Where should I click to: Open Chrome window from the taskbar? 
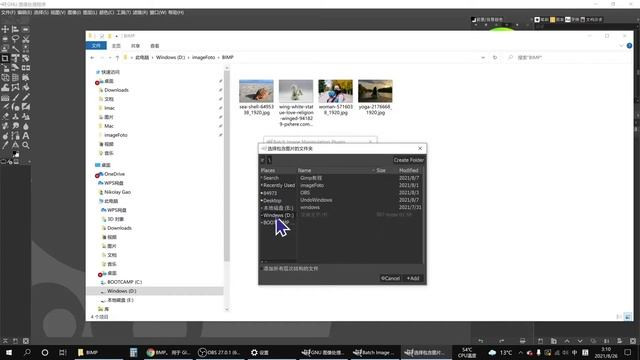point(168,352)
